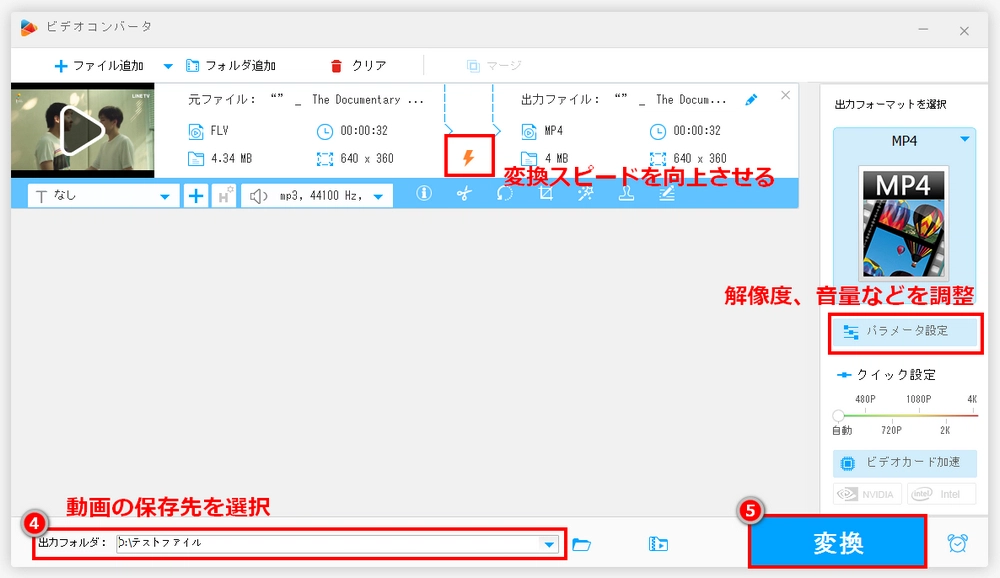Toggle Intel acceleration
Screen dimensions: 1000x578
pos(942,494)
